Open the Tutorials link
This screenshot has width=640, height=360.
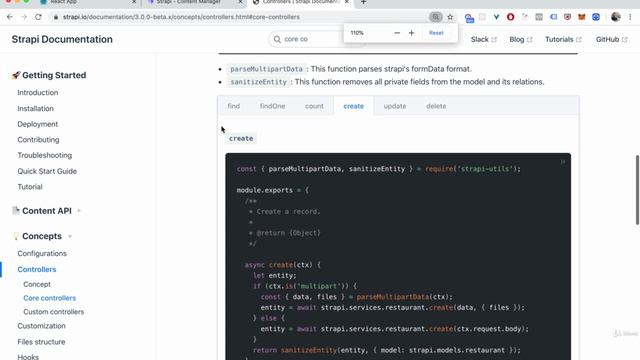[x=563, y=39]
